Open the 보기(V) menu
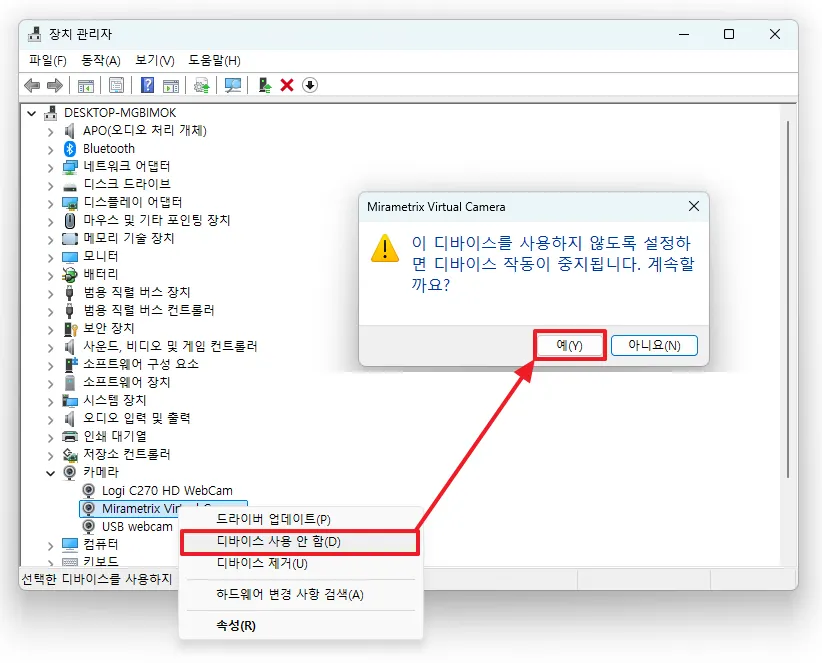This screenshot has height=663, width=822. coord(155,61)
